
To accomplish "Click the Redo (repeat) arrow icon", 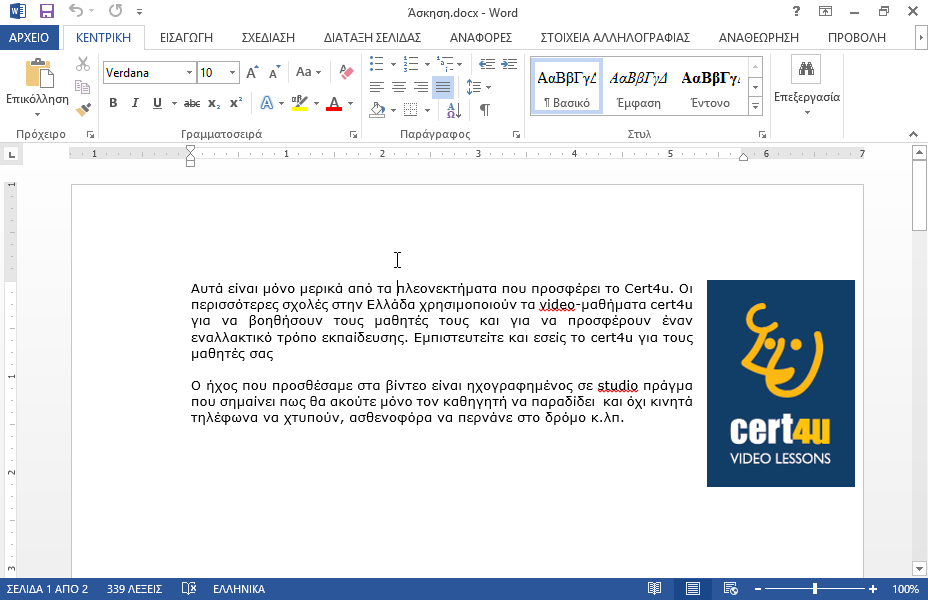I will click(115, 11).
